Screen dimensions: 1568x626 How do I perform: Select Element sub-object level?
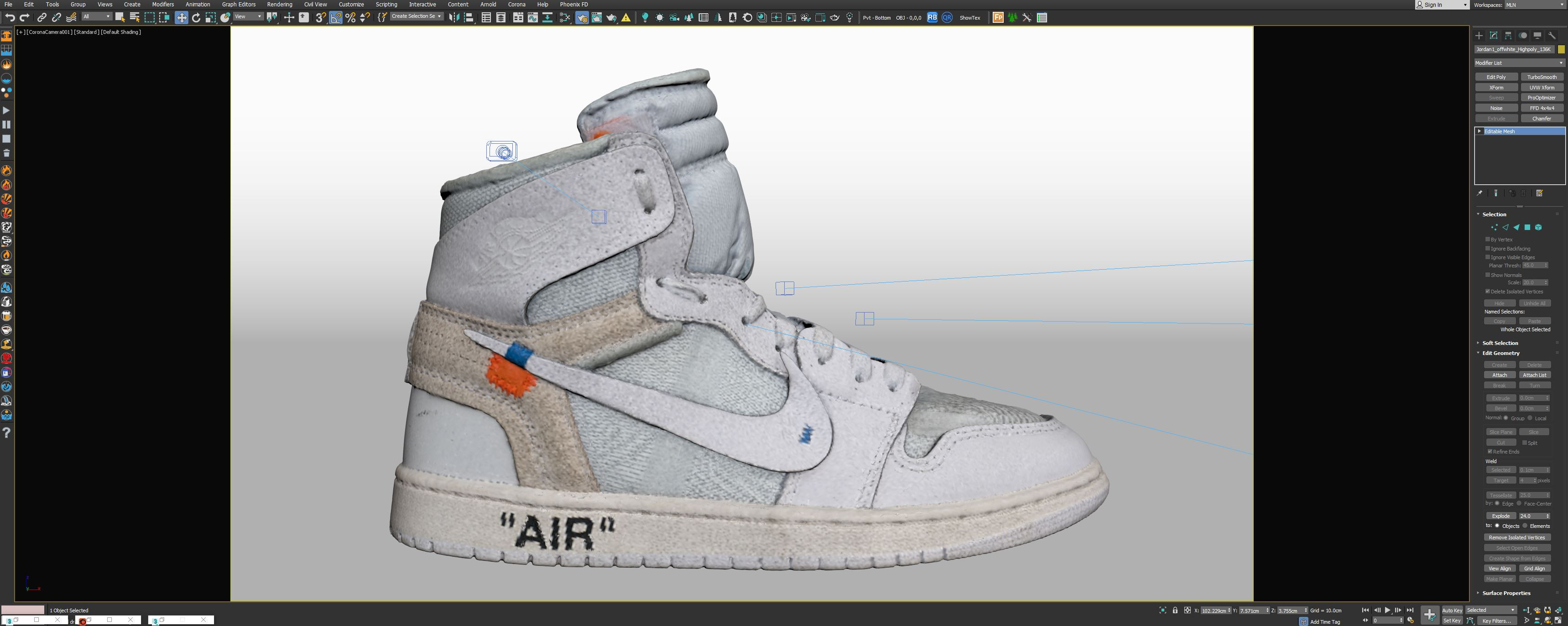coord(1538,227)
